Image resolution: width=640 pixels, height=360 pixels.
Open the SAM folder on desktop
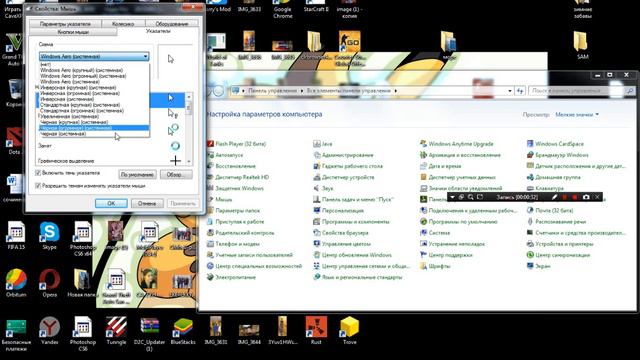click(x=582, y=46)
